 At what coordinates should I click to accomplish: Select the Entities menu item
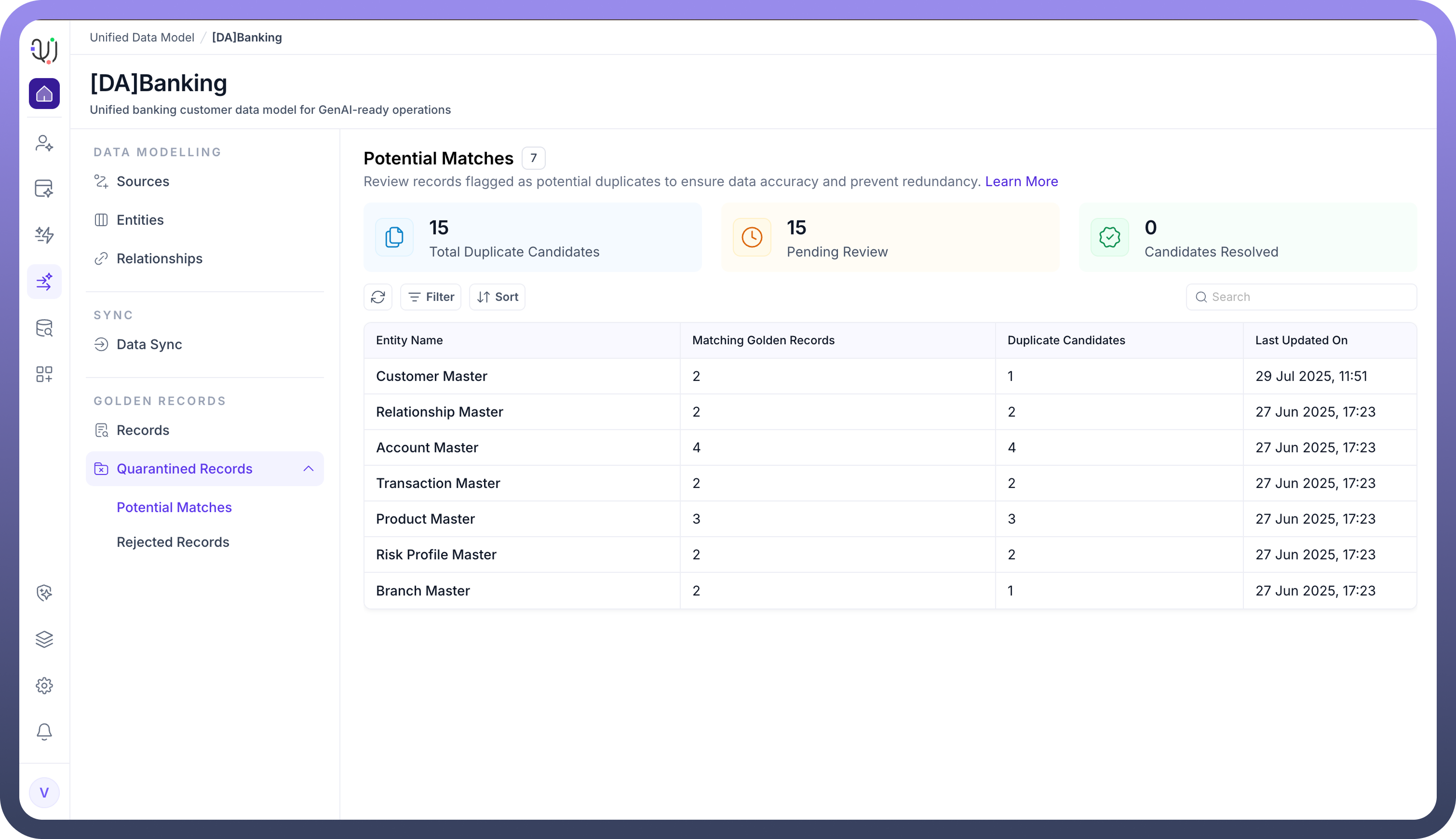(140, 220)
